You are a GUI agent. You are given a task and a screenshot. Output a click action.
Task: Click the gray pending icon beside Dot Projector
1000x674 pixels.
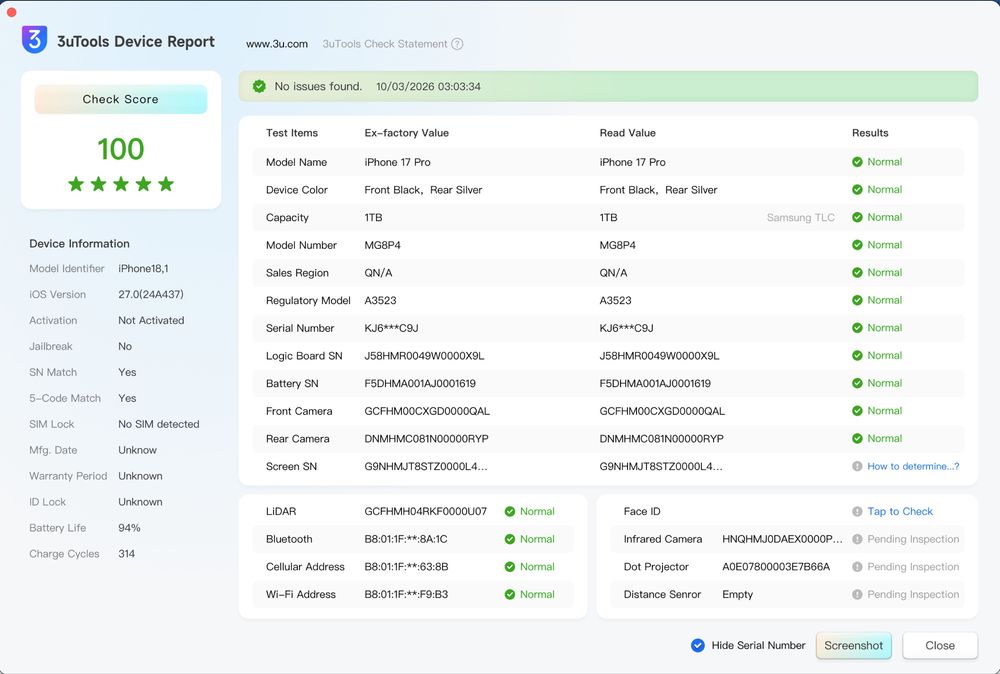(857, 567)
